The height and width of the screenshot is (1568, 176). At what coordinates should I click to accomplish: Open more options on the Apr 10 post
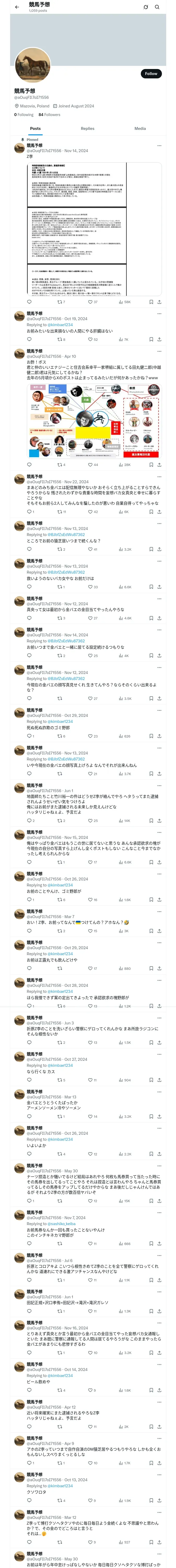(x=160, y=351)
